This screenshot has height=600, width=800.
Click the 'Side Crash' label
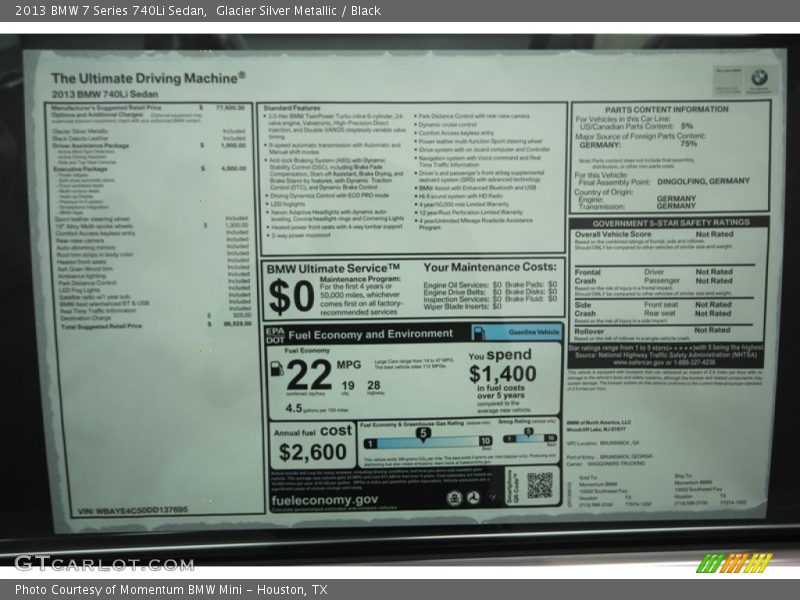pos(585,309)
